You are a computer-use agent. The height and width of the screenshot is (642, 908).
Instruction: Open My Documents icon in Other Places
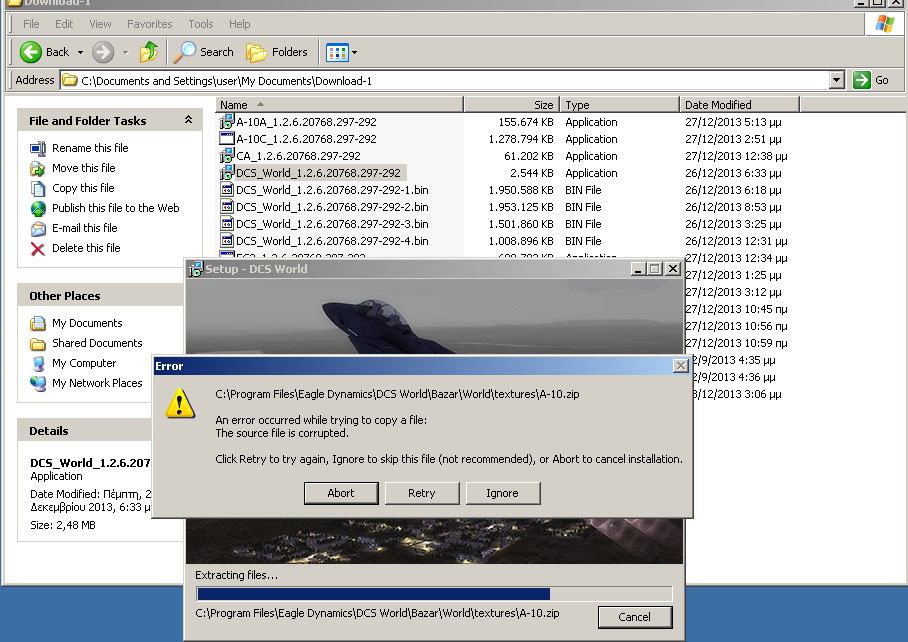pos(38,323)
